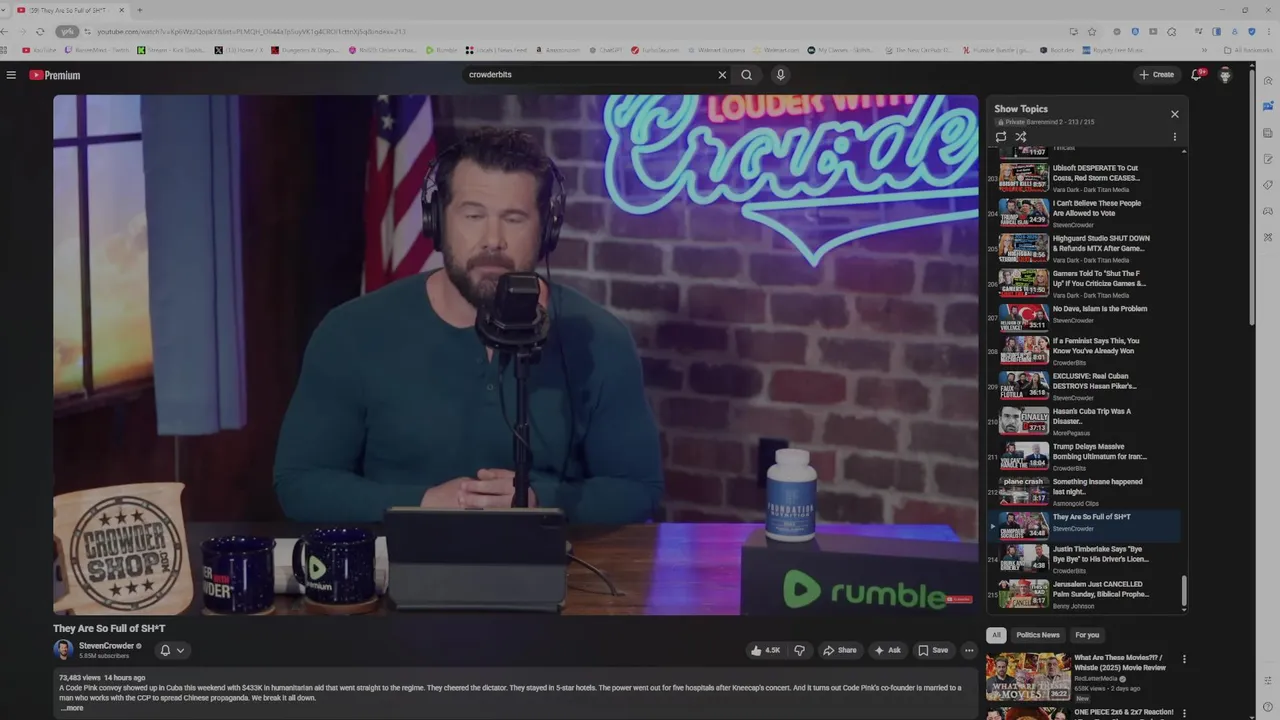Open the Create button menu
The width and height of the screenshot is (1280, 720).
click(x=1157, y=75)
